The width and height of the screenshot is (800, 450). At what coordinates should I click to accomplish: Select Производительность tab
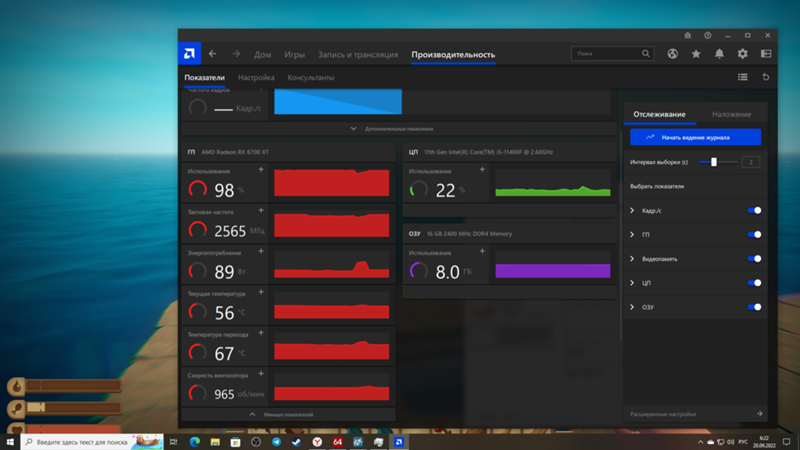453,55
